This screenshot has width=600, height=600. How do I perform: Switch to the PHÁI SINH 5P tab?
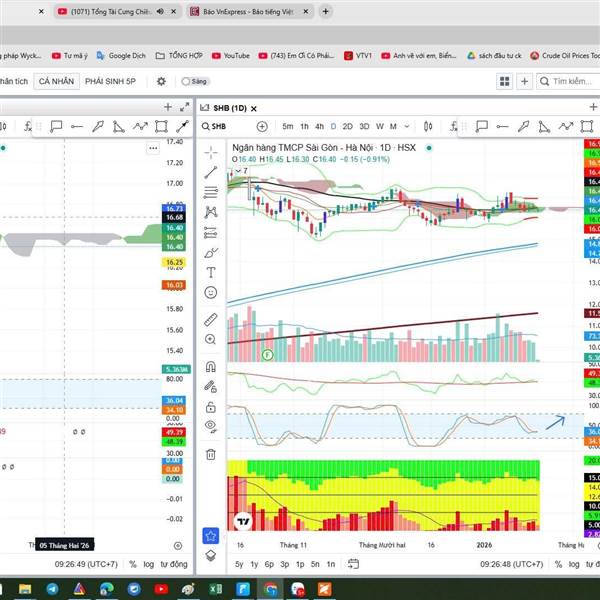coord(110,82)
